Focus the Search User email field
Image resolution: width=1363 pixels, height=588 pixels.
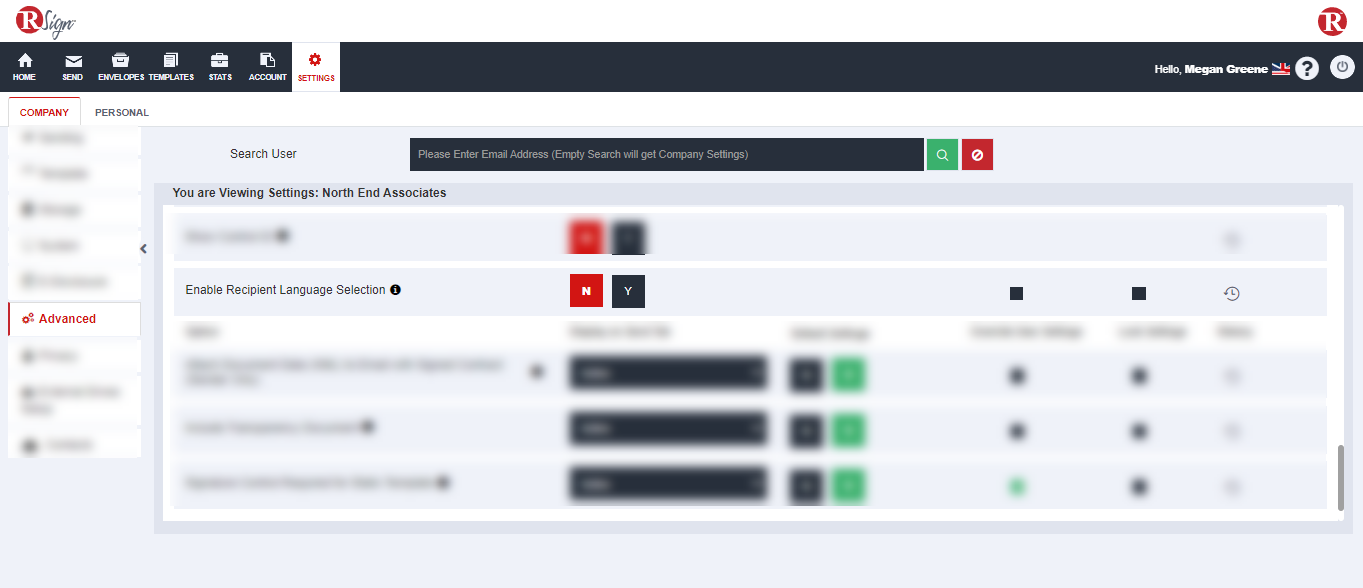pyautogui.click(x=667, y=154)
